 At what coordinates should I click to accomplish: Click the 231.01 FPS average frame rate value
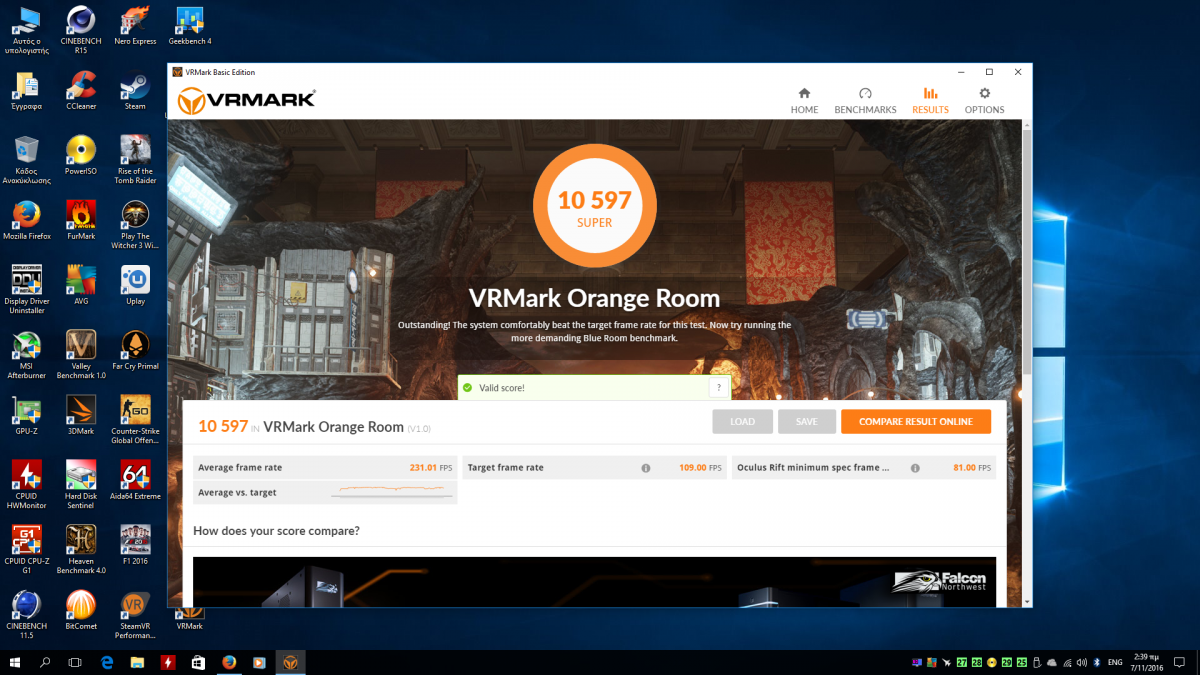(431, 468)
